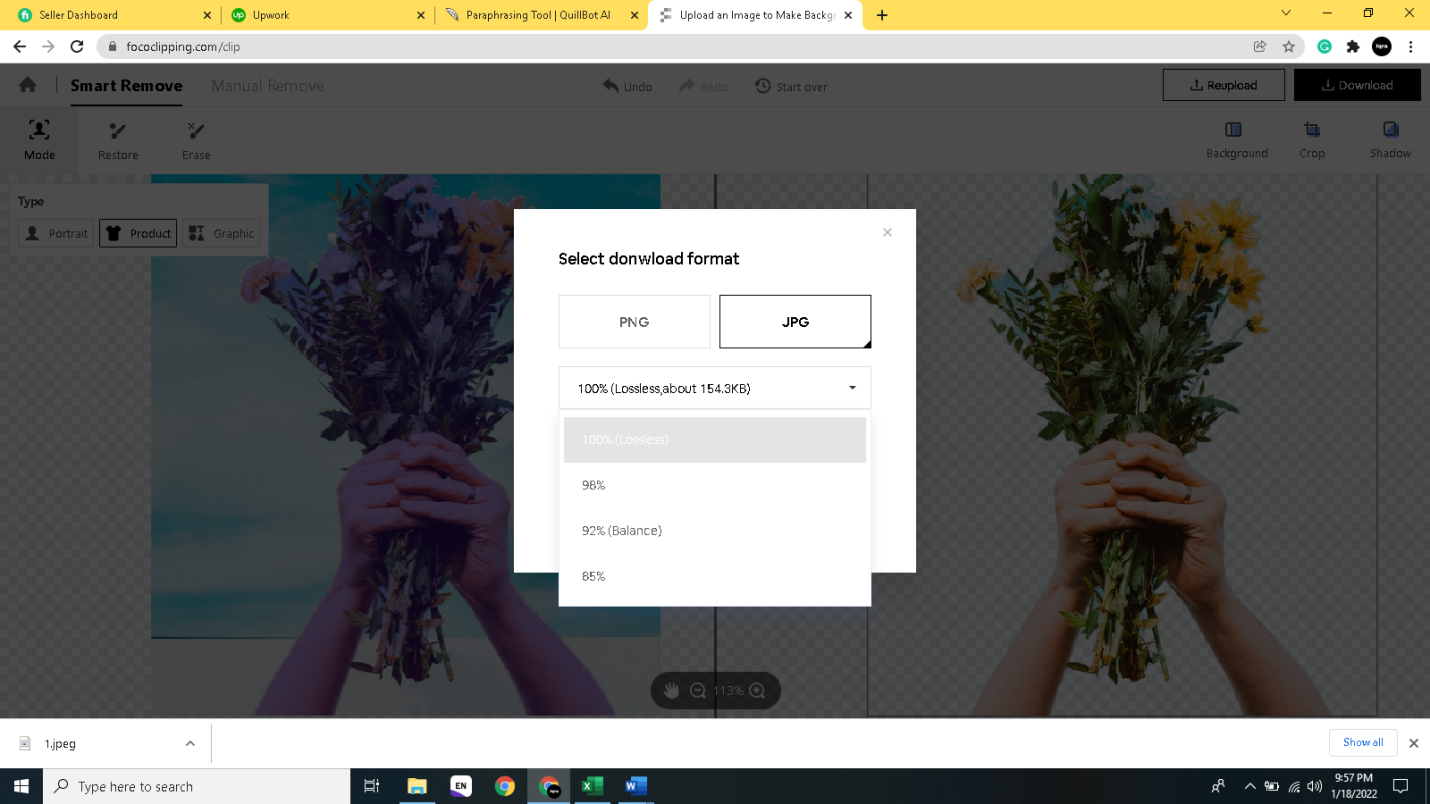Click the zoom in magnifier icon

(x=757, y=691)
